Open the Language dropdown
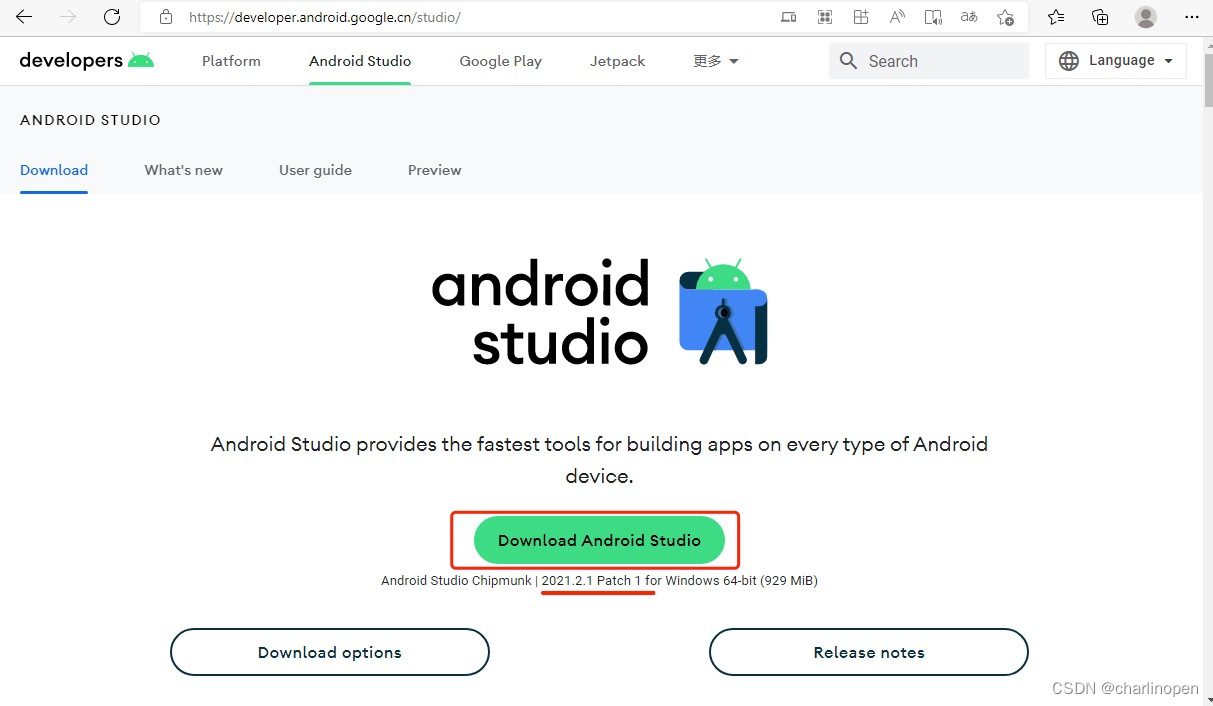The width and height of the screenshot is (1213, 706). tap(1116, 61)
